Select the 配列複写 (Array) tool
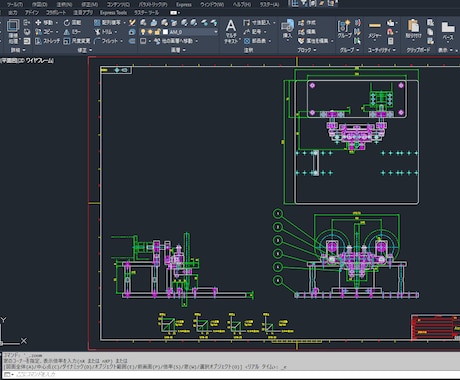Screen dimensions: 460x380 point(107,23)
